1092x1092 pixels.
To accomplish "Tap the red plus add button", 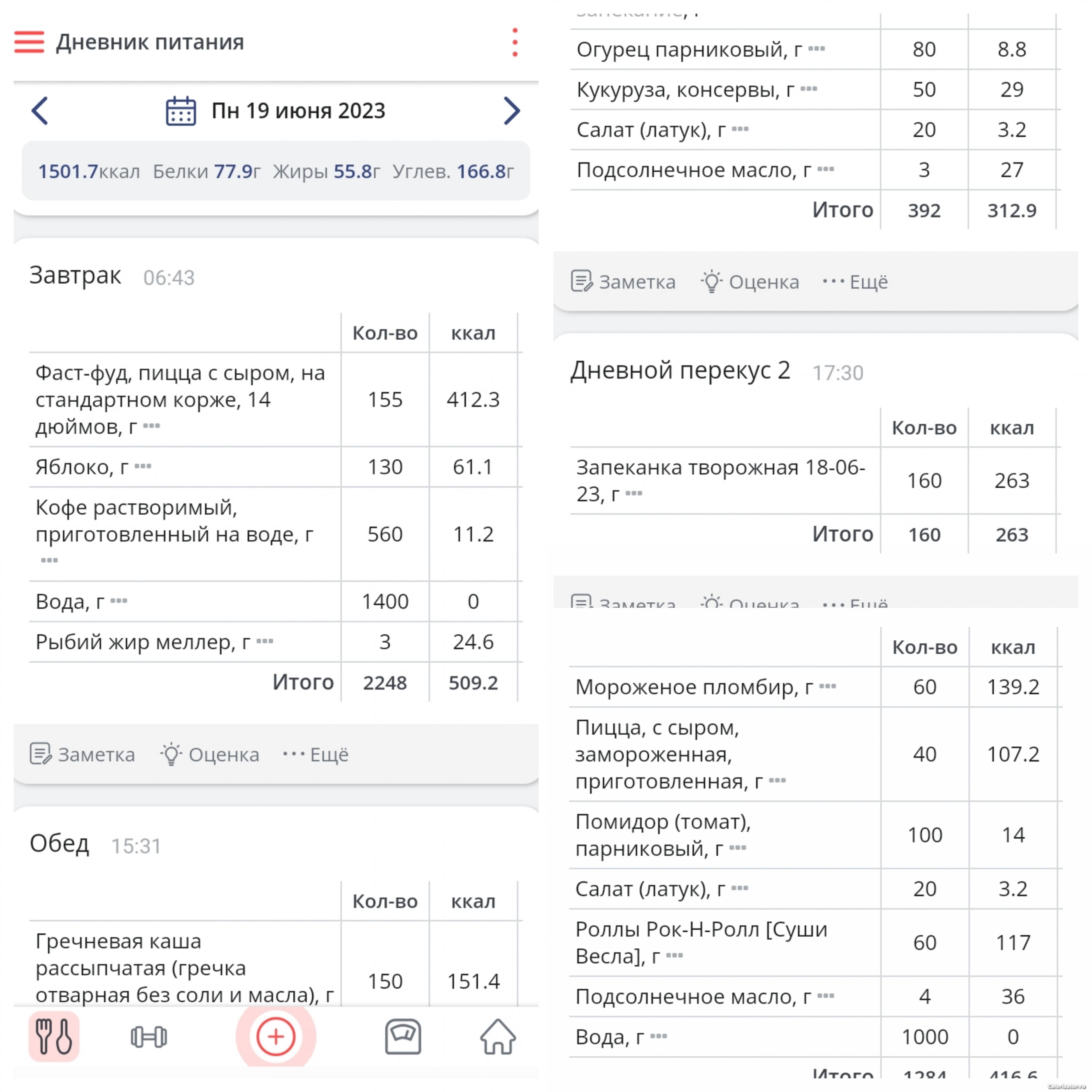I will click(x=276, y=1036).
